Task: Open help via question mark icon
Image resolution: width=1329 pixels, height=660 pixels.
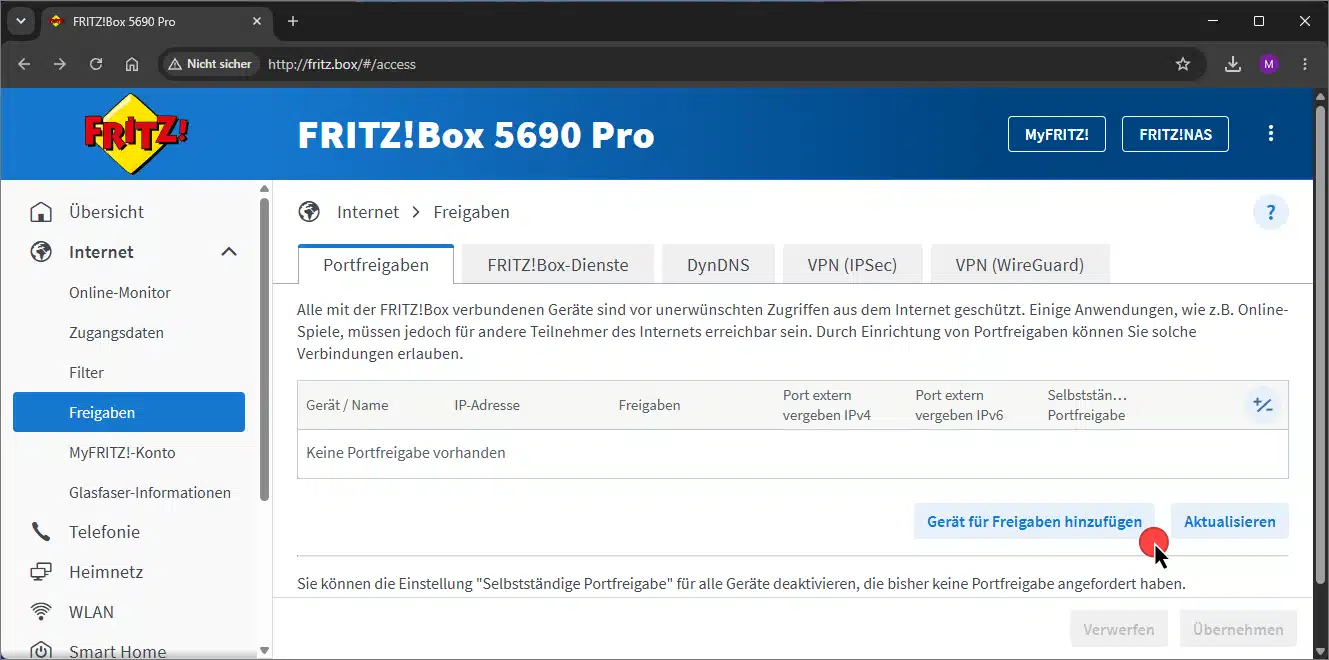Action: 1271,212
